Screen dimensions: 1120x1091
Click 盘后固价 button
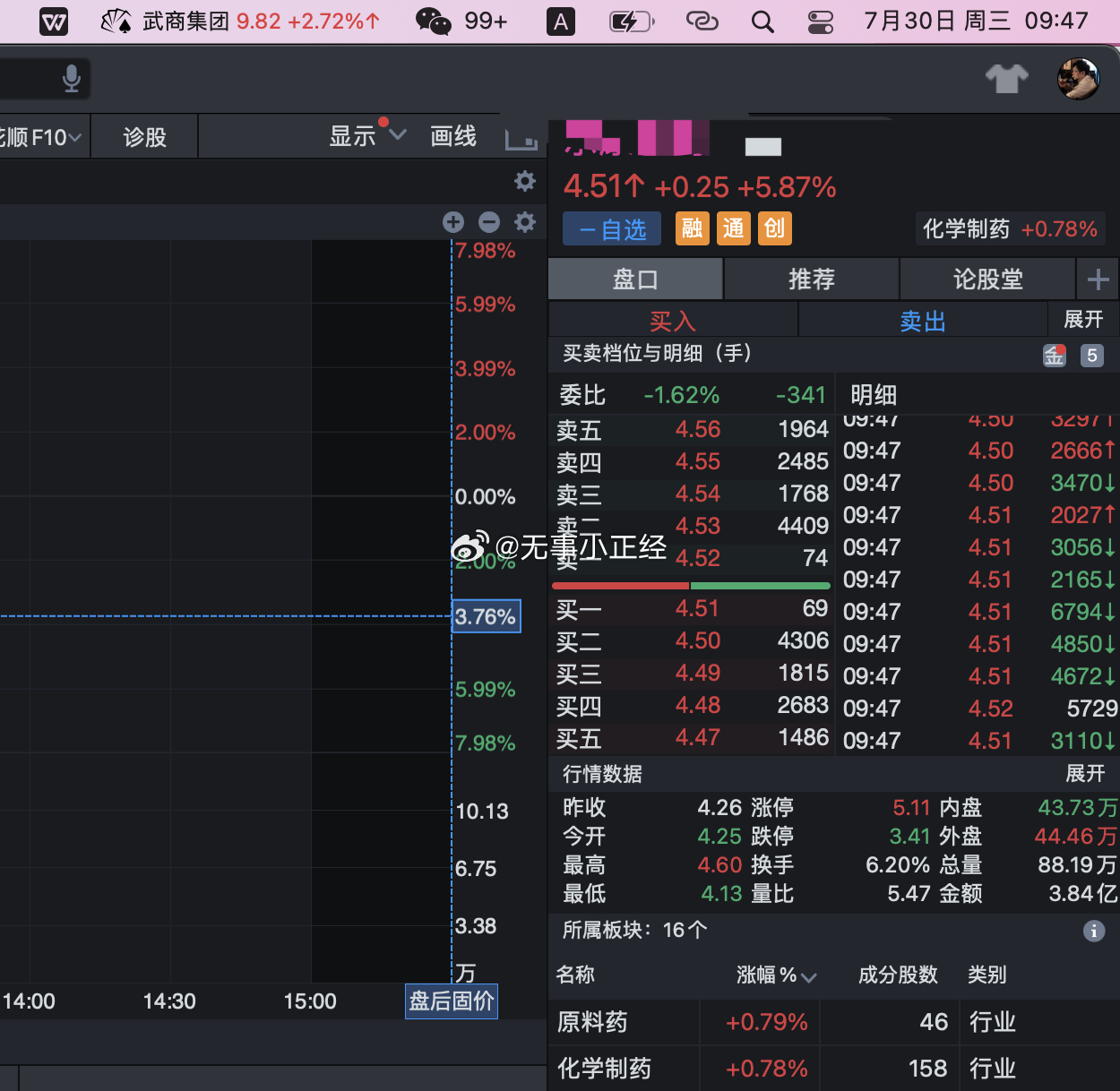(452, 1001)
